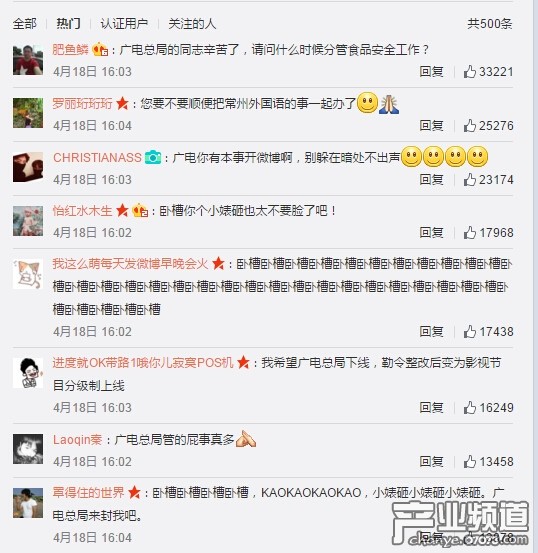Open the 认证用户 tab

point(124,24)
